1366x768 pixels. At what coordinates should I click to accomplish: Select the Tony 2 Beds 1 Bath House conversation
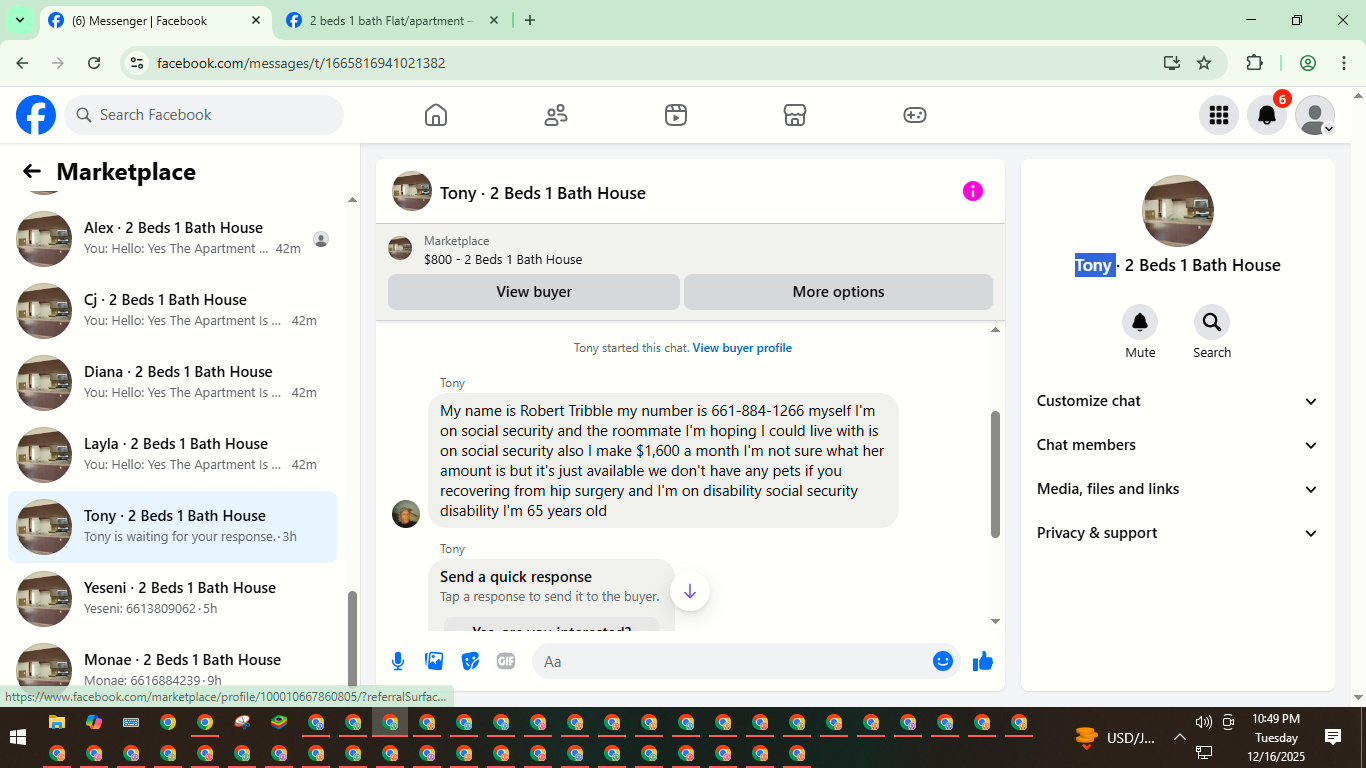pos(172,527)
